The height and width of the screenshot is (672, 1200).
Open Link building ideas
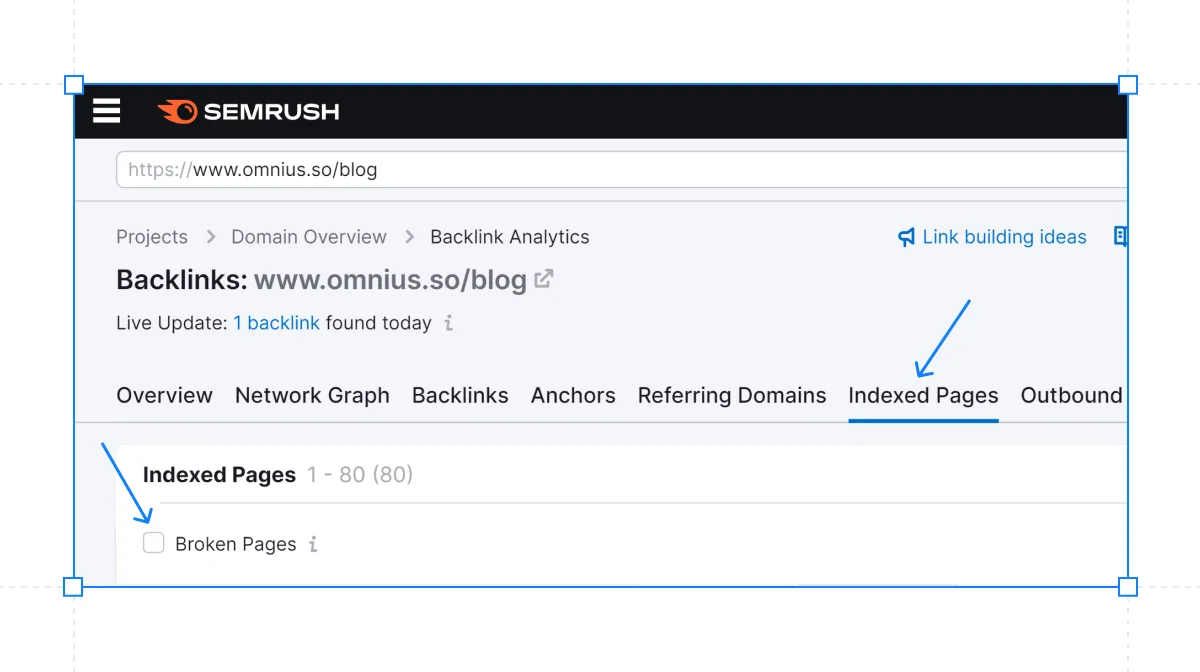tap(1005, 237)
